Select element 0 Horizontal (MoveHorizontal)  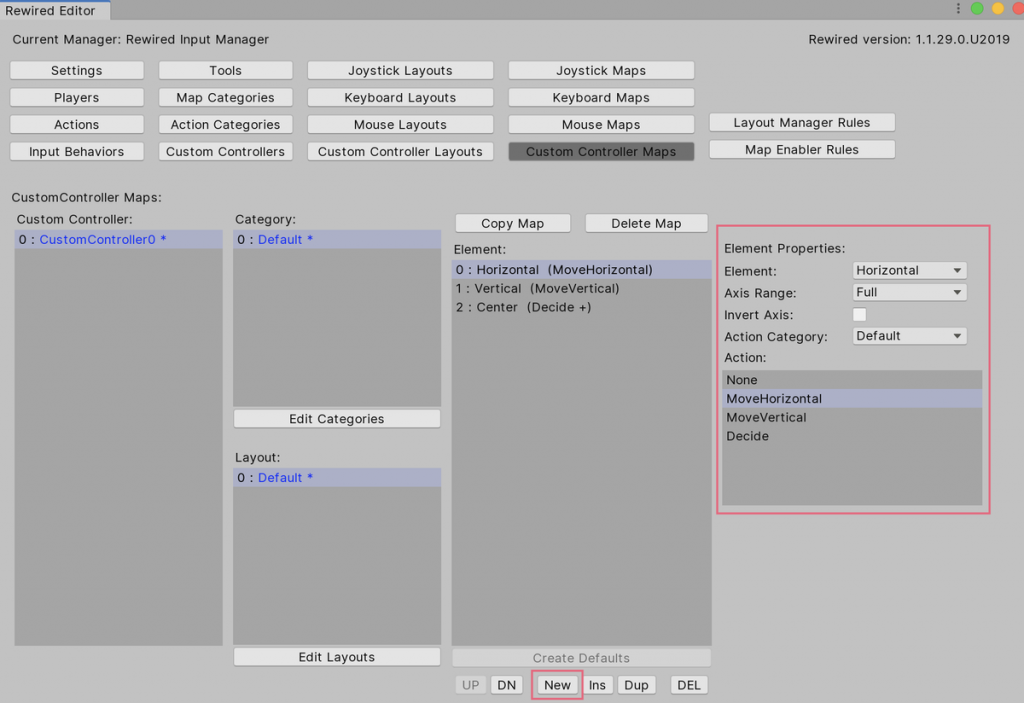click(581, 269)
